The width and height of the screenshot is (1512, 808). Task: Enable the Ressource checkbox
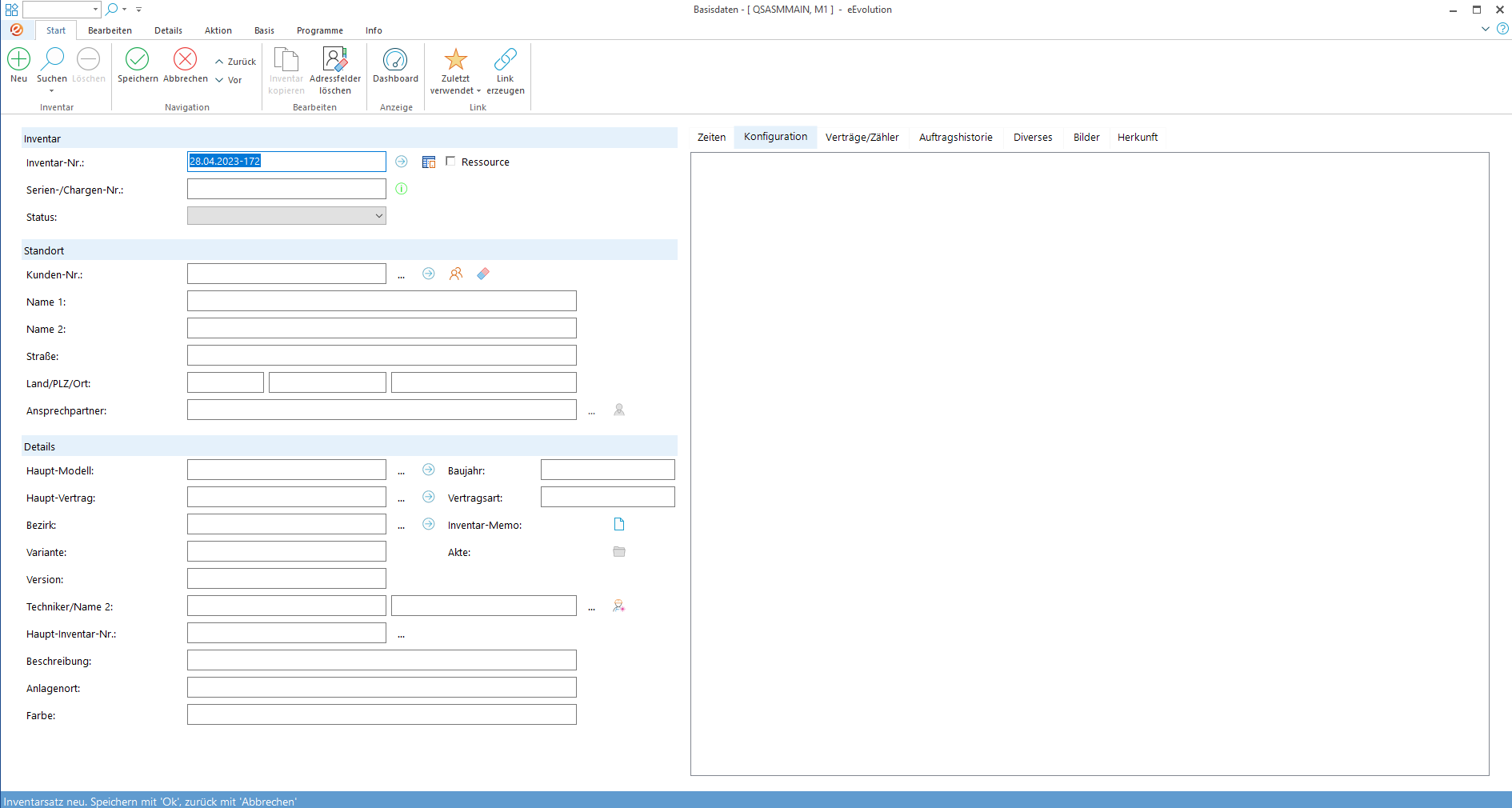(450, 161)
